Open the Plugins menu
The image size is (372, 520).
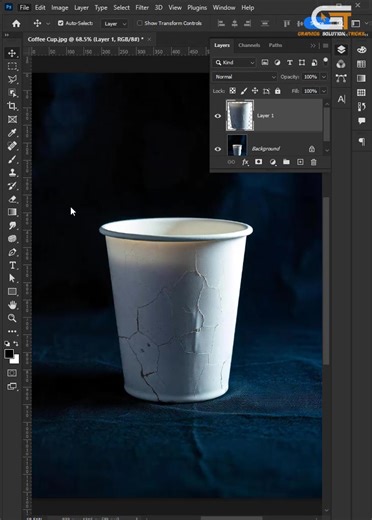[197, 7]
